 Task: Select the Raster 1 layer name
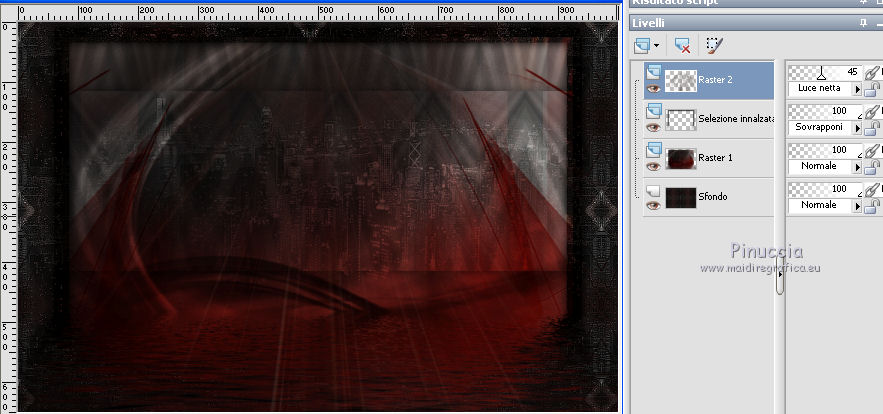(x=715, y=158)
